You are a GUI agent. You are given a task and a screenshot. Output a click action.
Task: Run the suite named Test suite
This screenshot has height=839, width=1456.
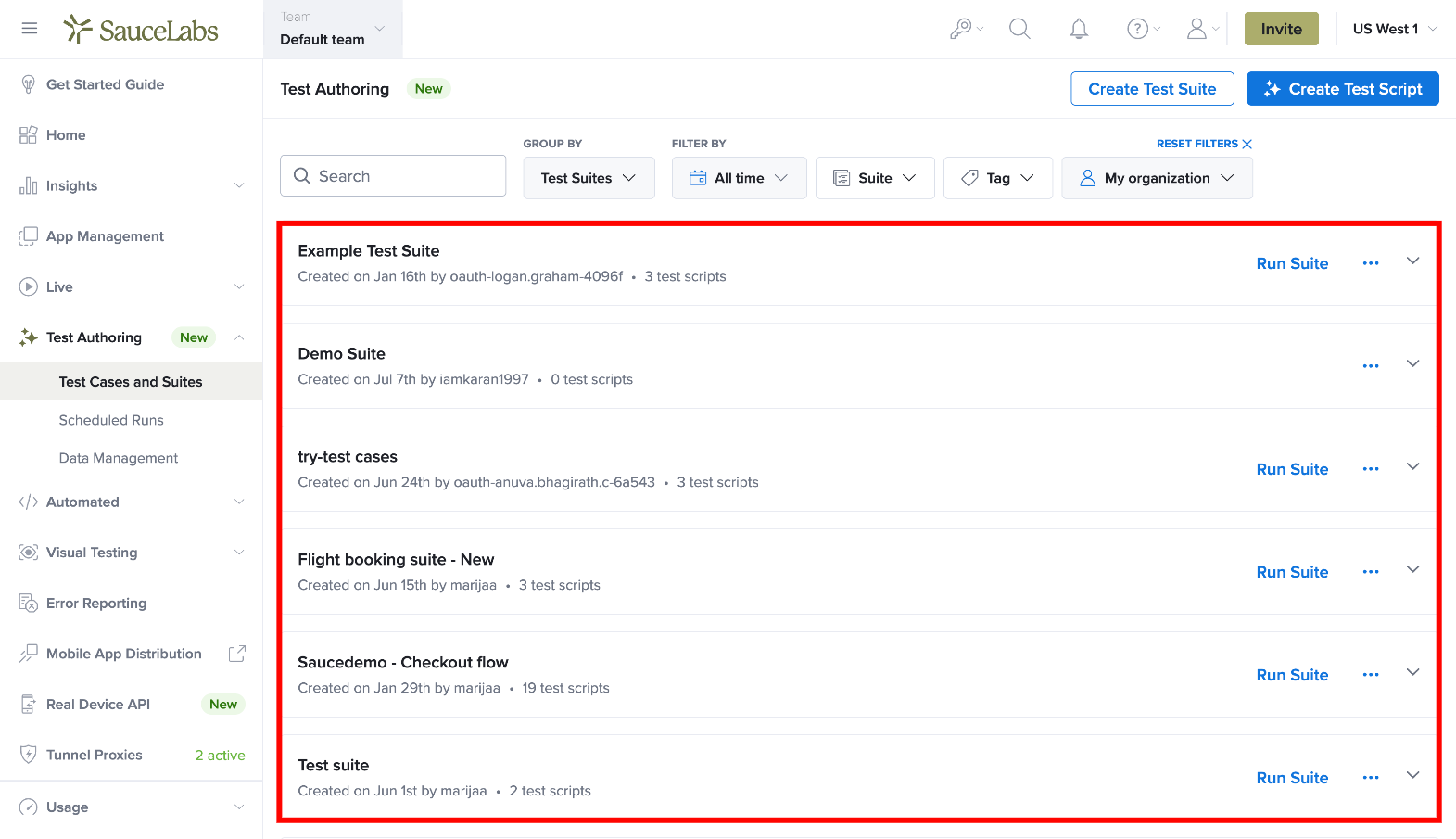(x=1292, y=778)
